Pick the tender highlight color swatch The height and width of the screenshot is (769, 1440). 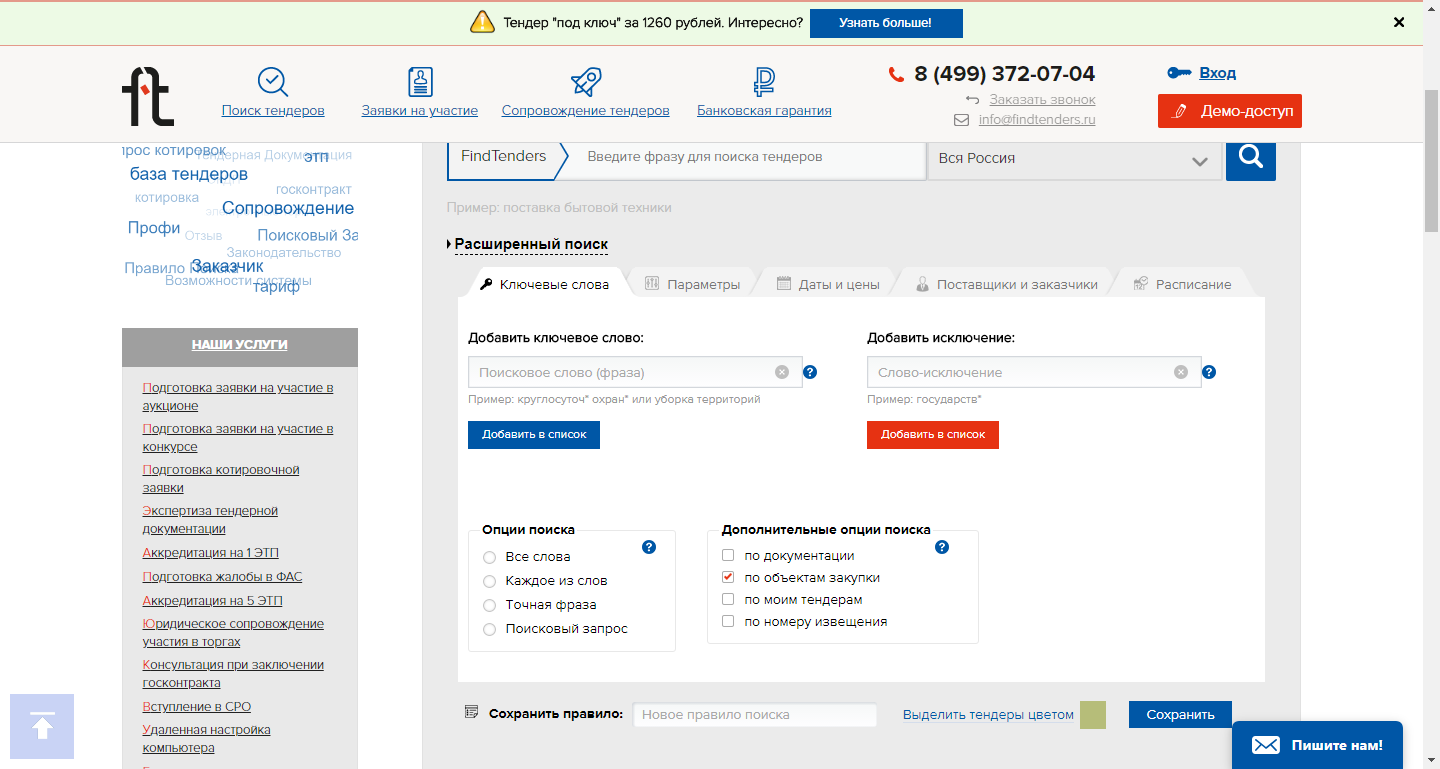1093,715
